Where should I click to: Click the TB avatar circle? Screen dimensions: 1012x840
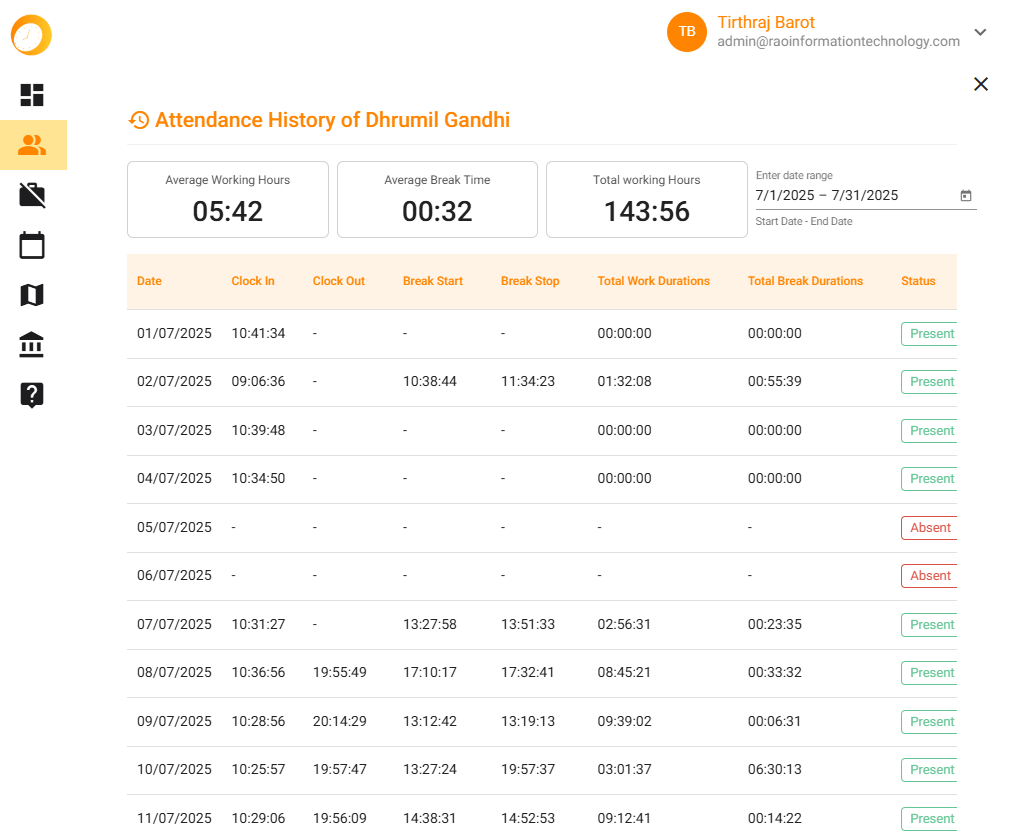click(x=687, y=32)
